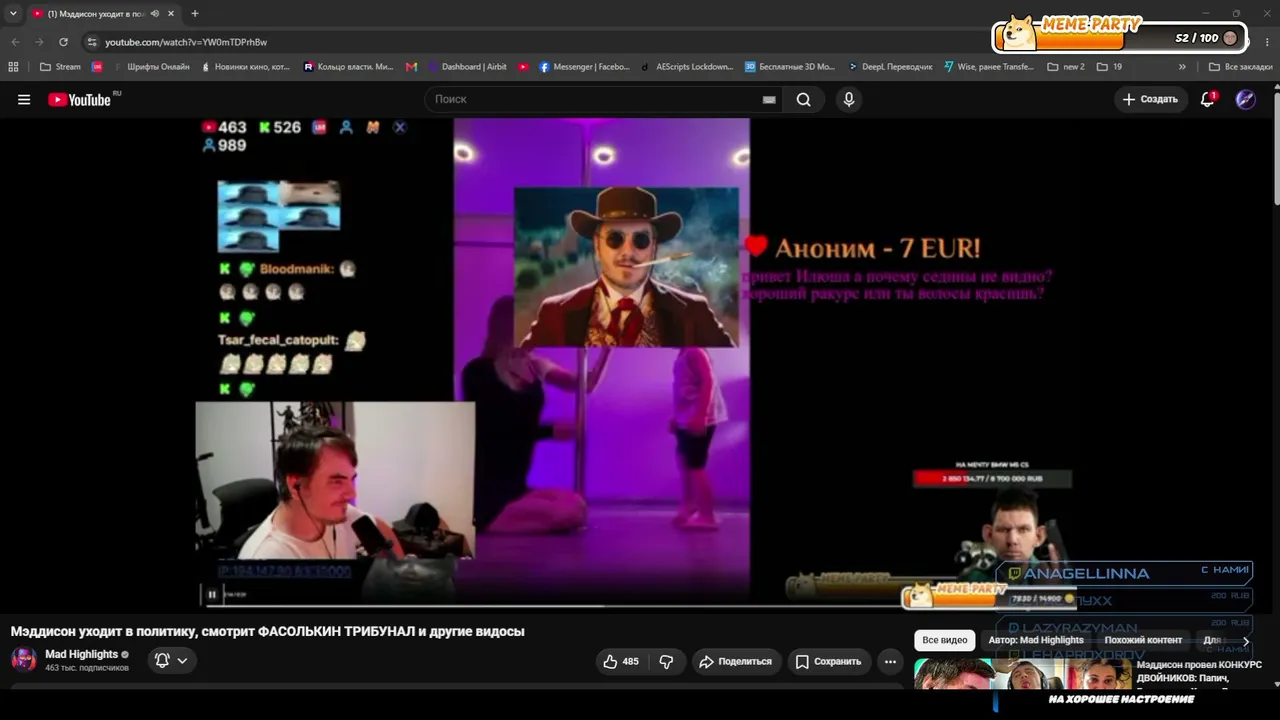Open the Шрифты Онлайн bookmark
The width and height of the screenshot is (1280, 720).
point(151,67)
